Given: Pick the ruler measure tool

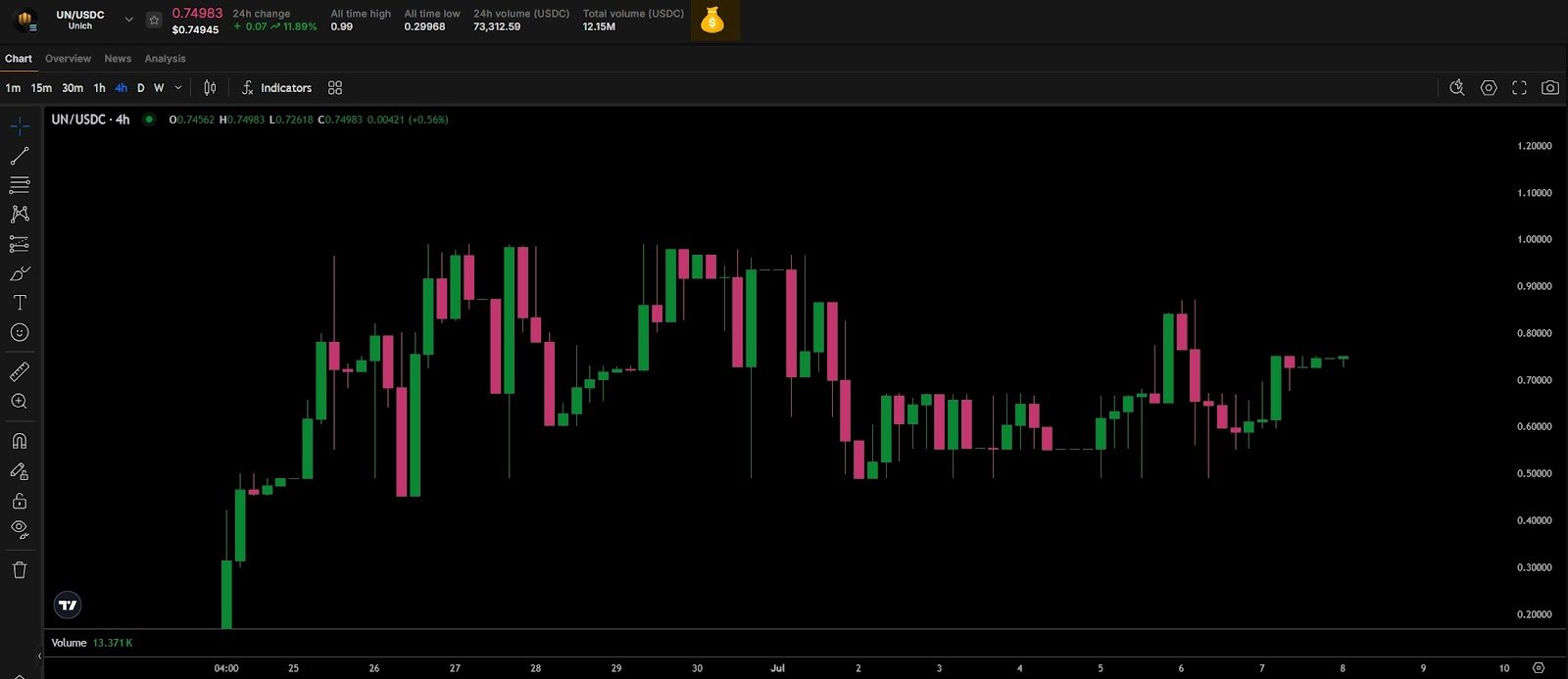Looking at the screenshot, I should (x=20, y=372).
